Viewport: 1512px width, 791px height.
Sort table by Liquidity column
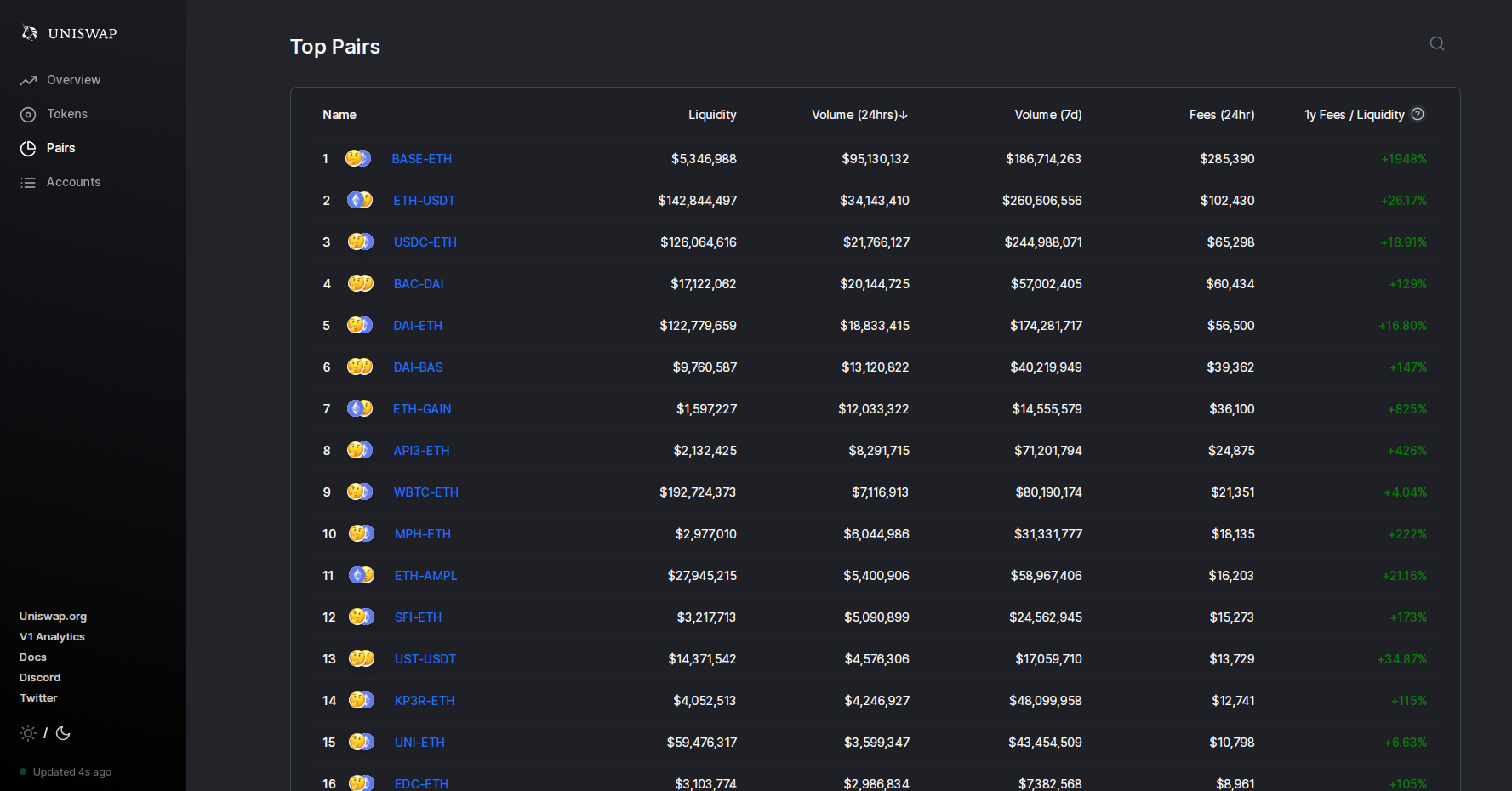[x=712, y=115]
